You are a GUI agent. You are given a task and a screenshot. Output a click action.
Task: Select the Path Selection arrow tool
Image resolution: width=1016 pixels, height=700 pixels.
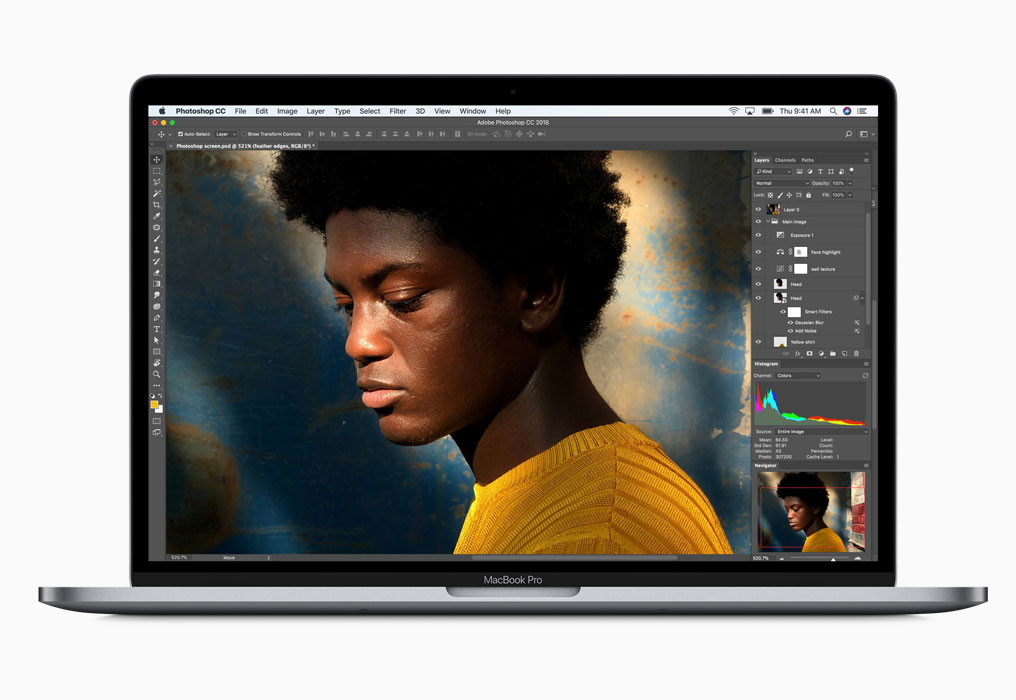(x=156, y=340)
